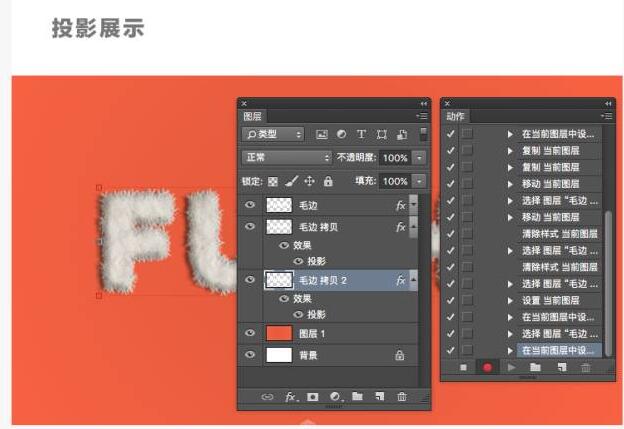The width and height of the screenshot is (624, 429).
Task: Stop recording in 动作 panel
Action: click(x=463, y=367)
